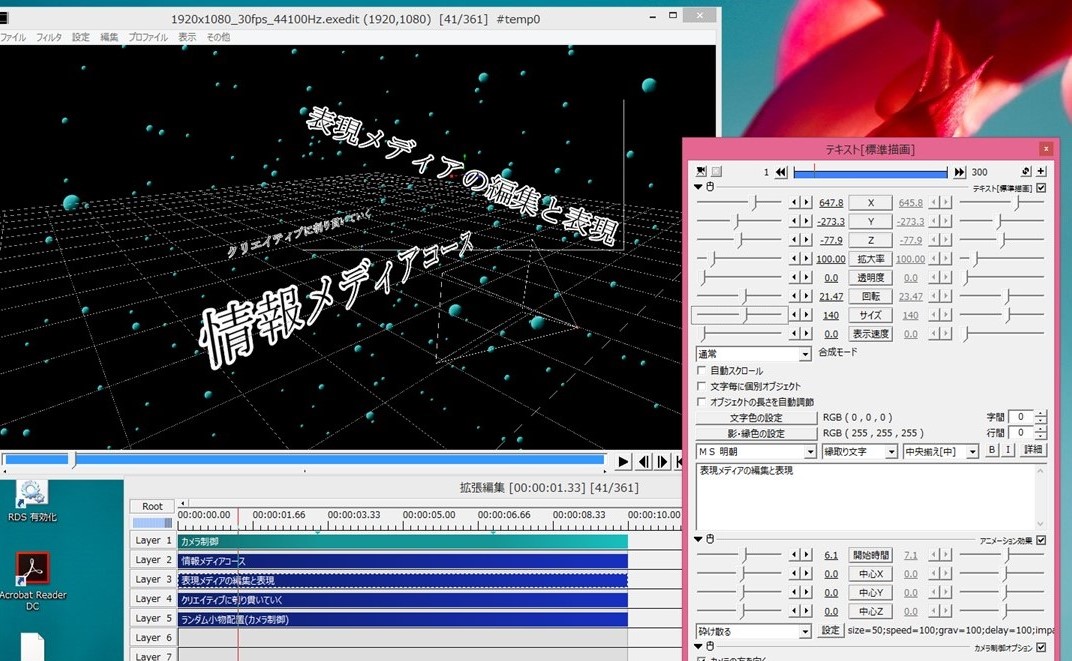The height and width of the screenshot is (661, 1072).
Task: Step back one frame in the preview
Action: tap(644, 461)
